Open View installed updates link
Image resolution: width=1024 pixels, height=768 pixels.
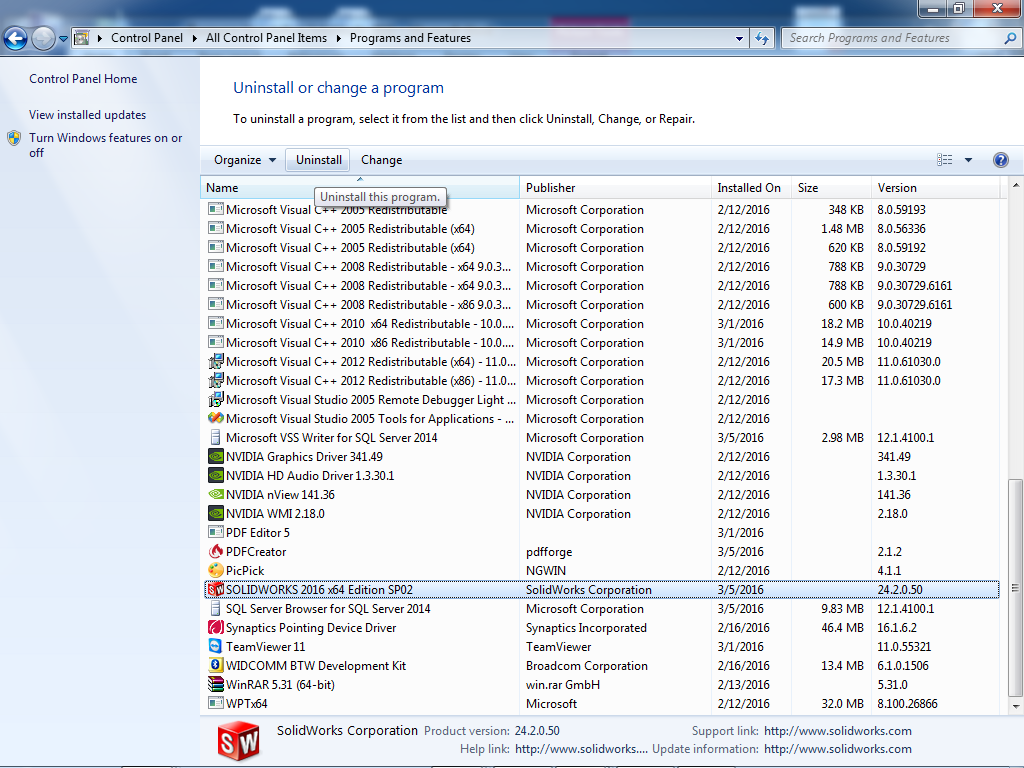pyautogui.click(x=88, y=115)
